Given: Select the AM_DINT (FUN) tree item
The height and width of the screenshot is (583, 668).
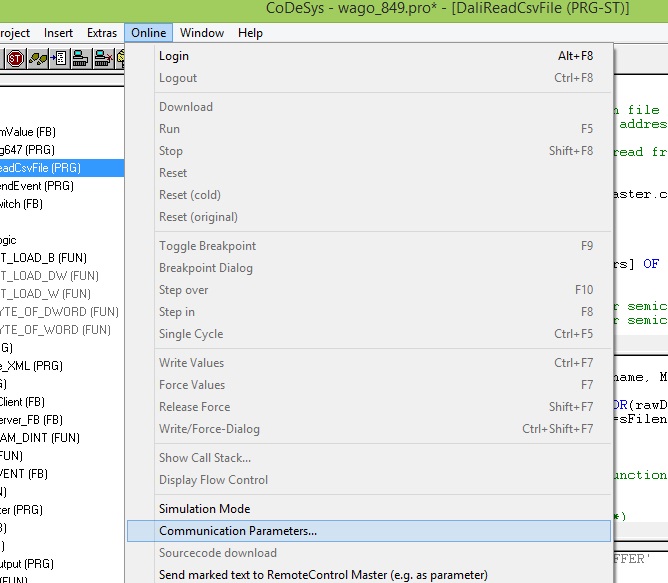Looking at the screenshot, I should (40, 438).
